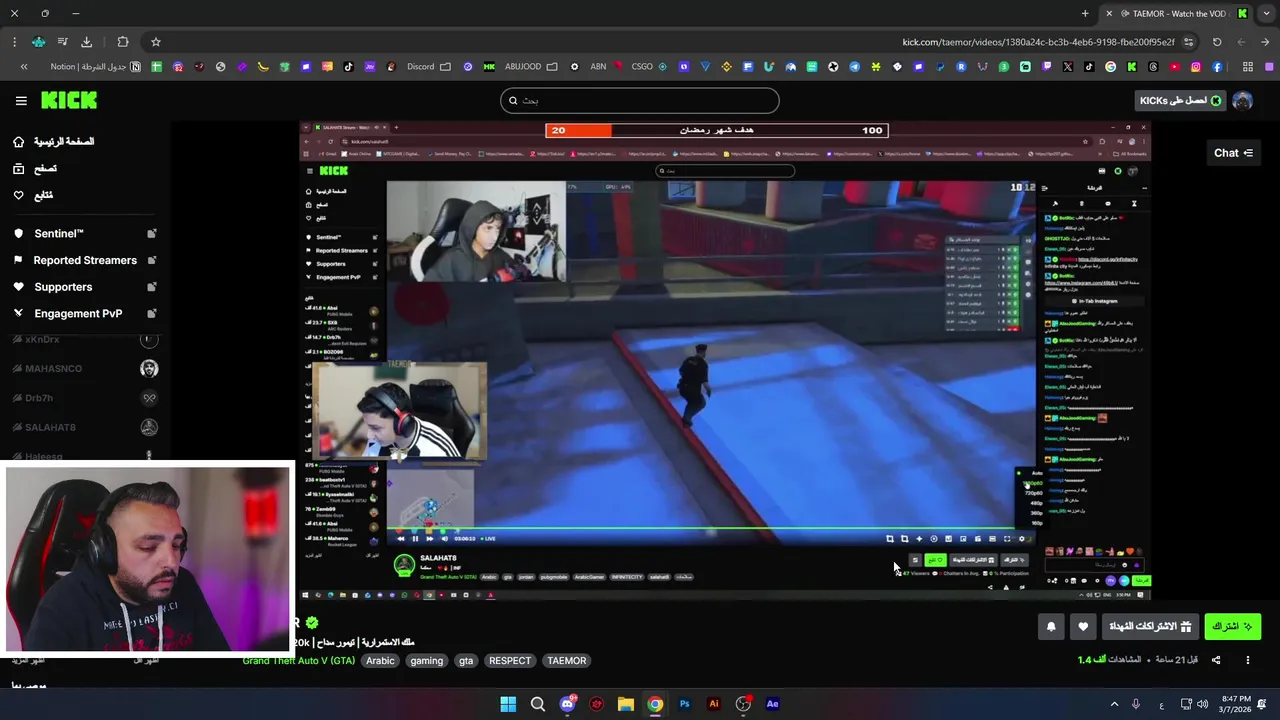Screen dimensions: 1280x720
Task: Click the gift subscriptions button
Action: click(1150, 627)
